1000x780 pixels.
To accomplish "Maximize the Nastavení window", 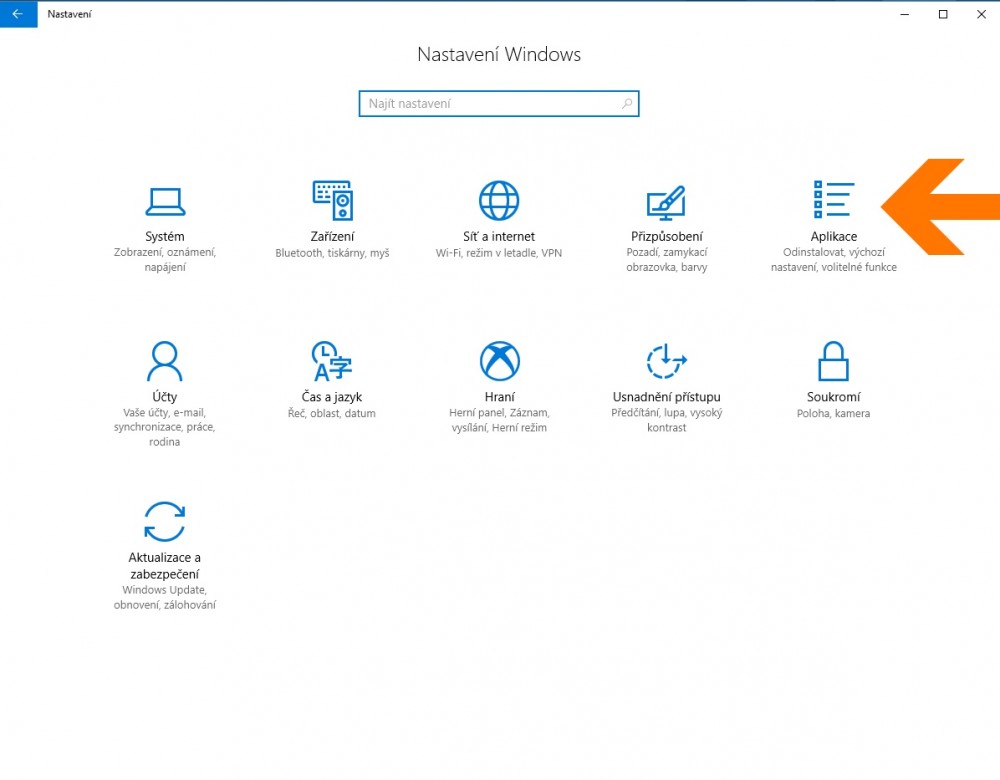I will coord(942,14).
